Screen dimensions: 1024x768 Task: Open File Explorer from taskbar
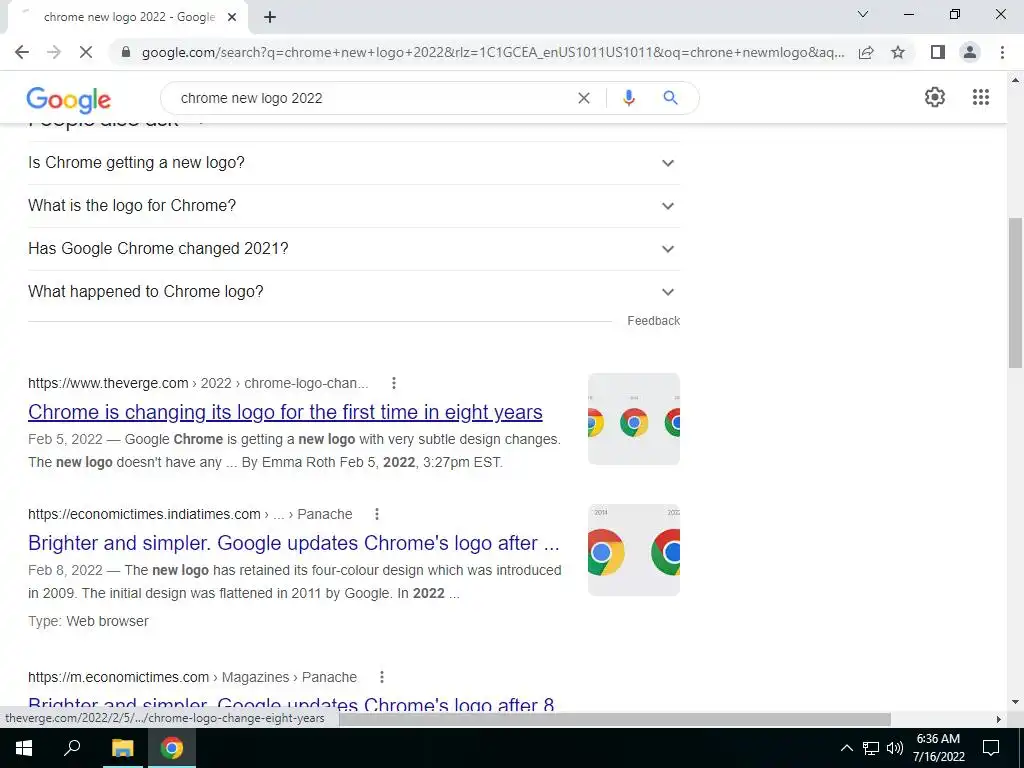pos(122,748)
